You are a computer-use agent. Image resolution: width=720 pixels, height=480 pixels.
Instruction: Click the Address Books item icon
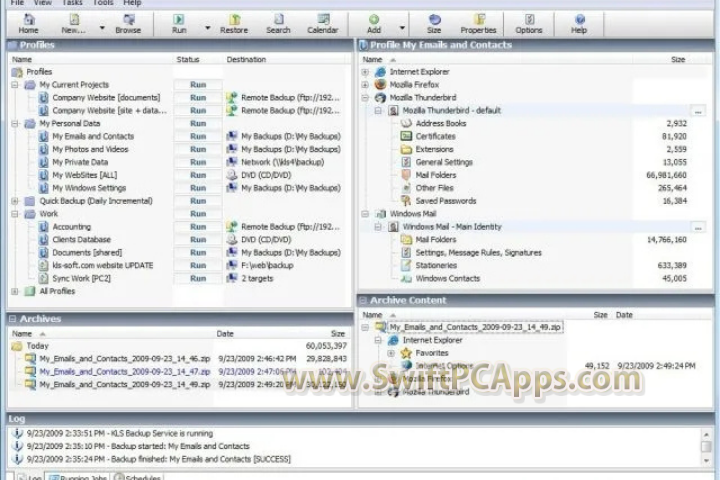pos(406,124)
